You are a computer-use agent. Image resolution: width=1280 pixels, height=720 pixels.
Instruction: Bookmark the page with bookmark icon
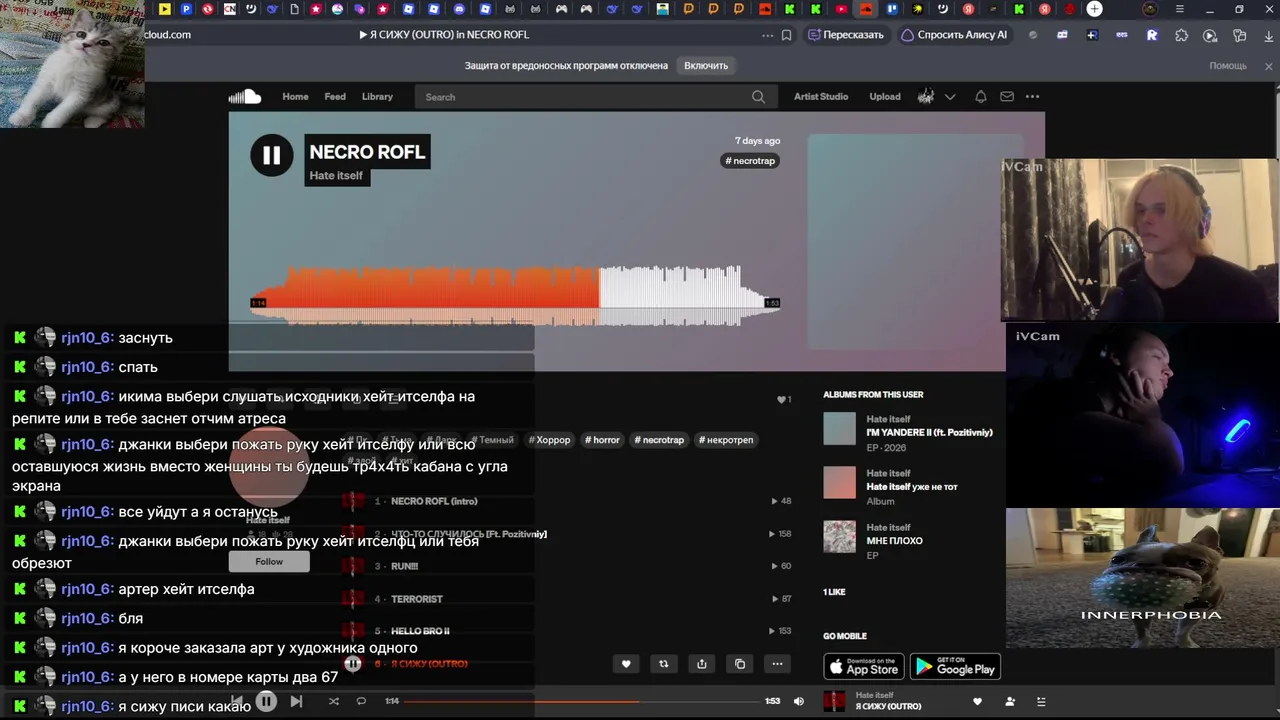point(787,35)
